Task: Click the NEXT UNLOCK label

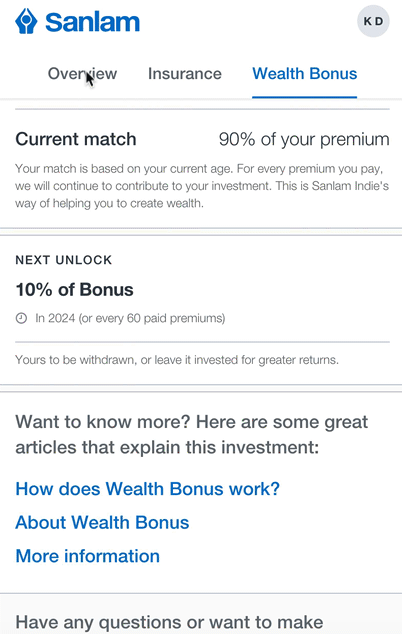Action: [x=63, y=260]
